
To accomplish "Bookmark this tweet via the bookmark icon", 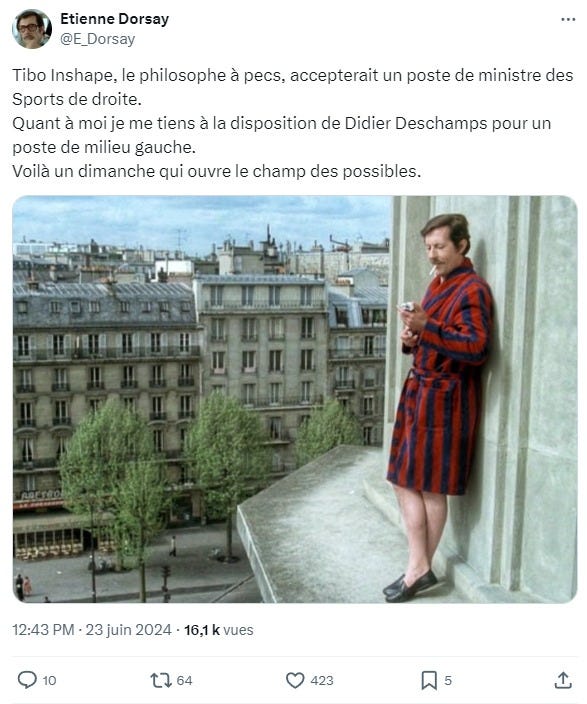I will point(429,680).
